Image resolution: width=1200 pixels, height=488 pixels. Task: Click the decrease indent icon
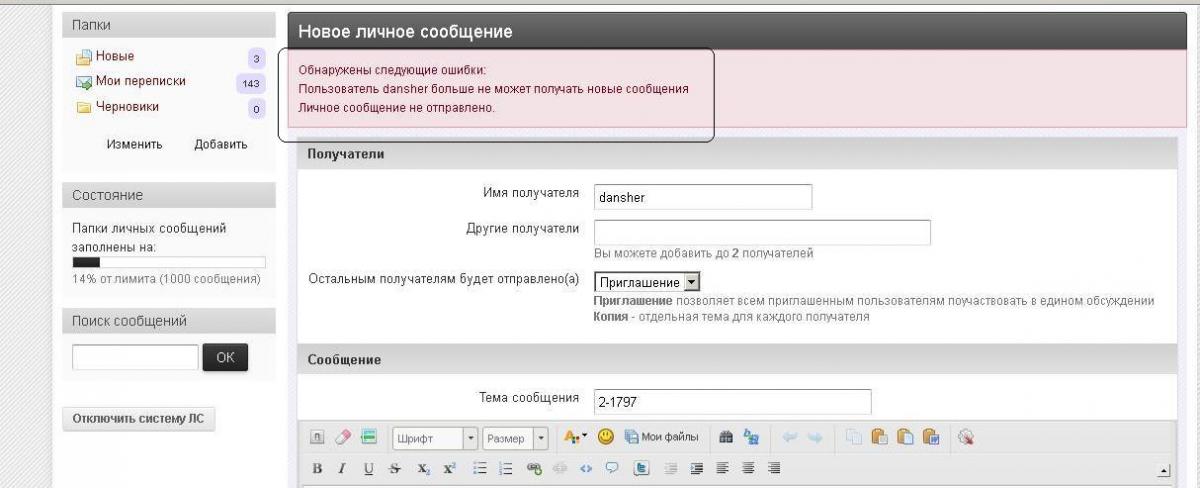pos(671,468)
